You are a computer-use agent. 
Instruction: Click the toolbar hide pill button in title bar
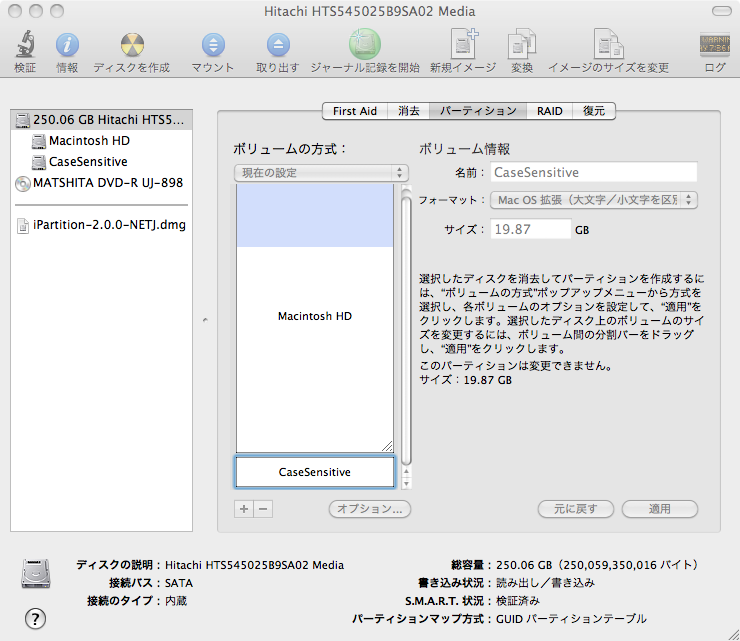pos(722,11)
